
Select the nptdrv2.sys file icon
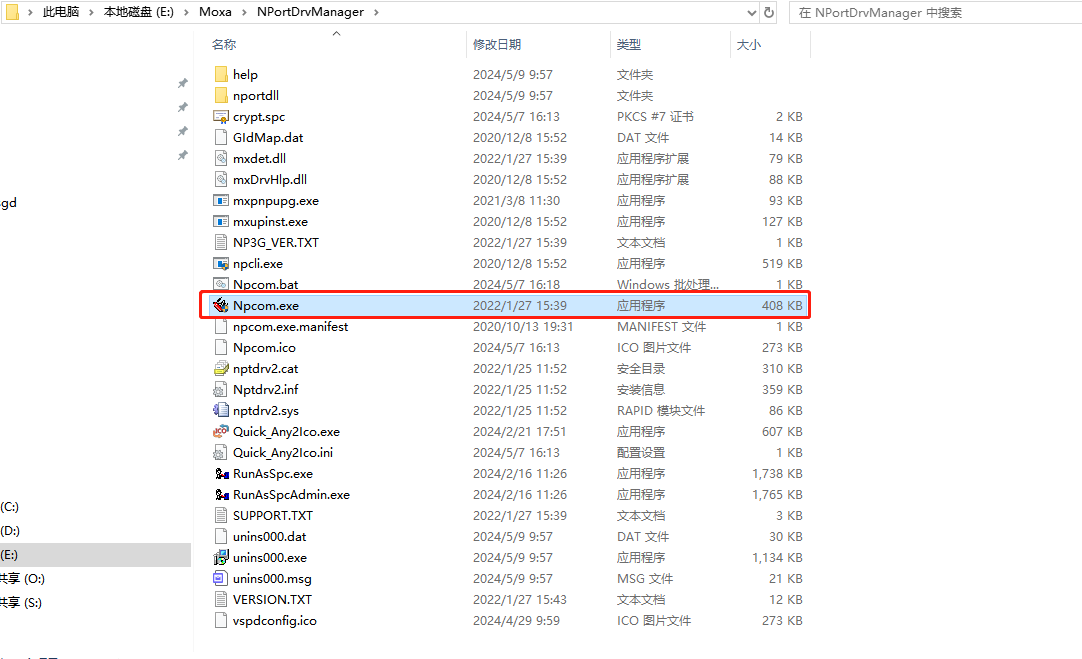click(x=221, y=411)
